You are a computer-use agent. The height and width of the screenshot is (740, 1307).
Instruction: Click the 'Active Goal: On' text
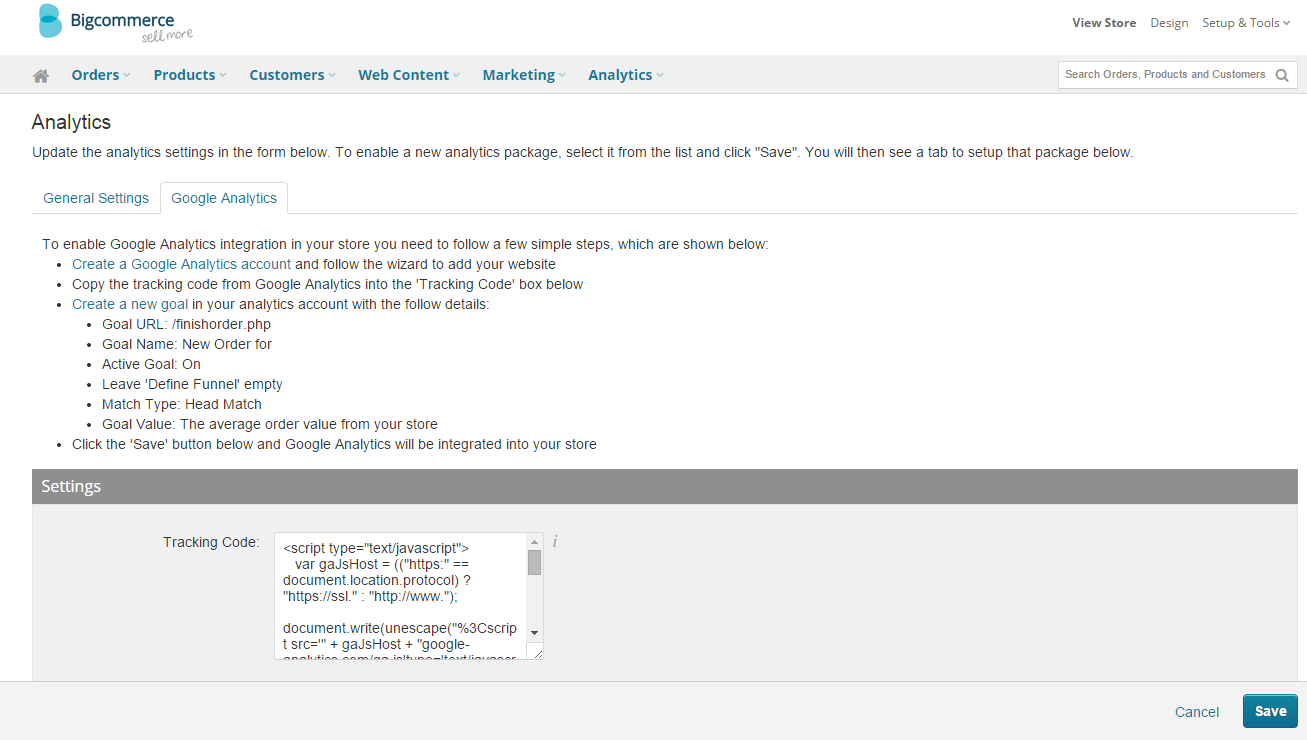pyautogui.click(x=151, y=364)
